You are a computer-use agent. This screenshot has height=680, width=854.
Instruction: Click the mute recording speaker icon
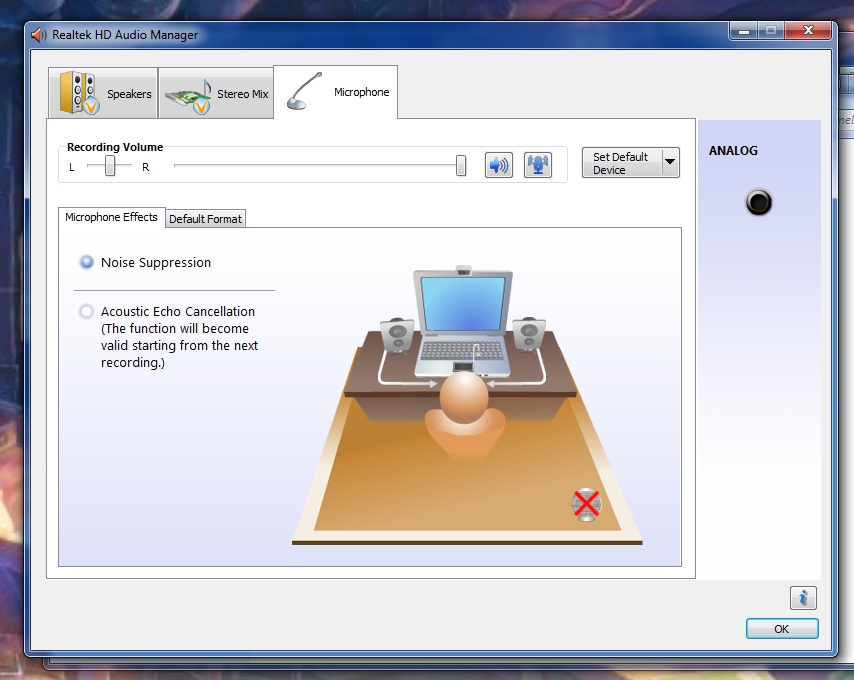pos(498,164)
